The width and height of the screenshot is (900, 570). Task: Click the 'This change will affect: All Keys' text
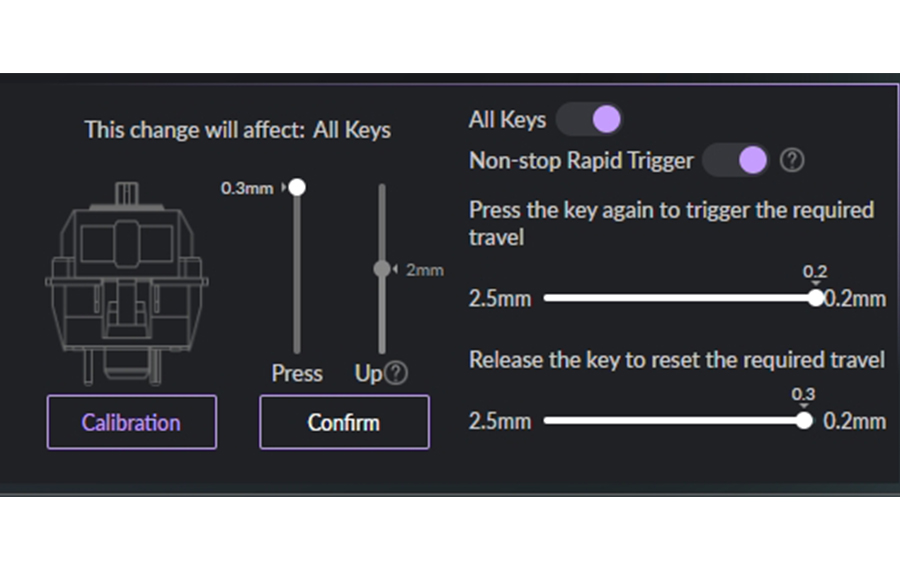point(238,130)
